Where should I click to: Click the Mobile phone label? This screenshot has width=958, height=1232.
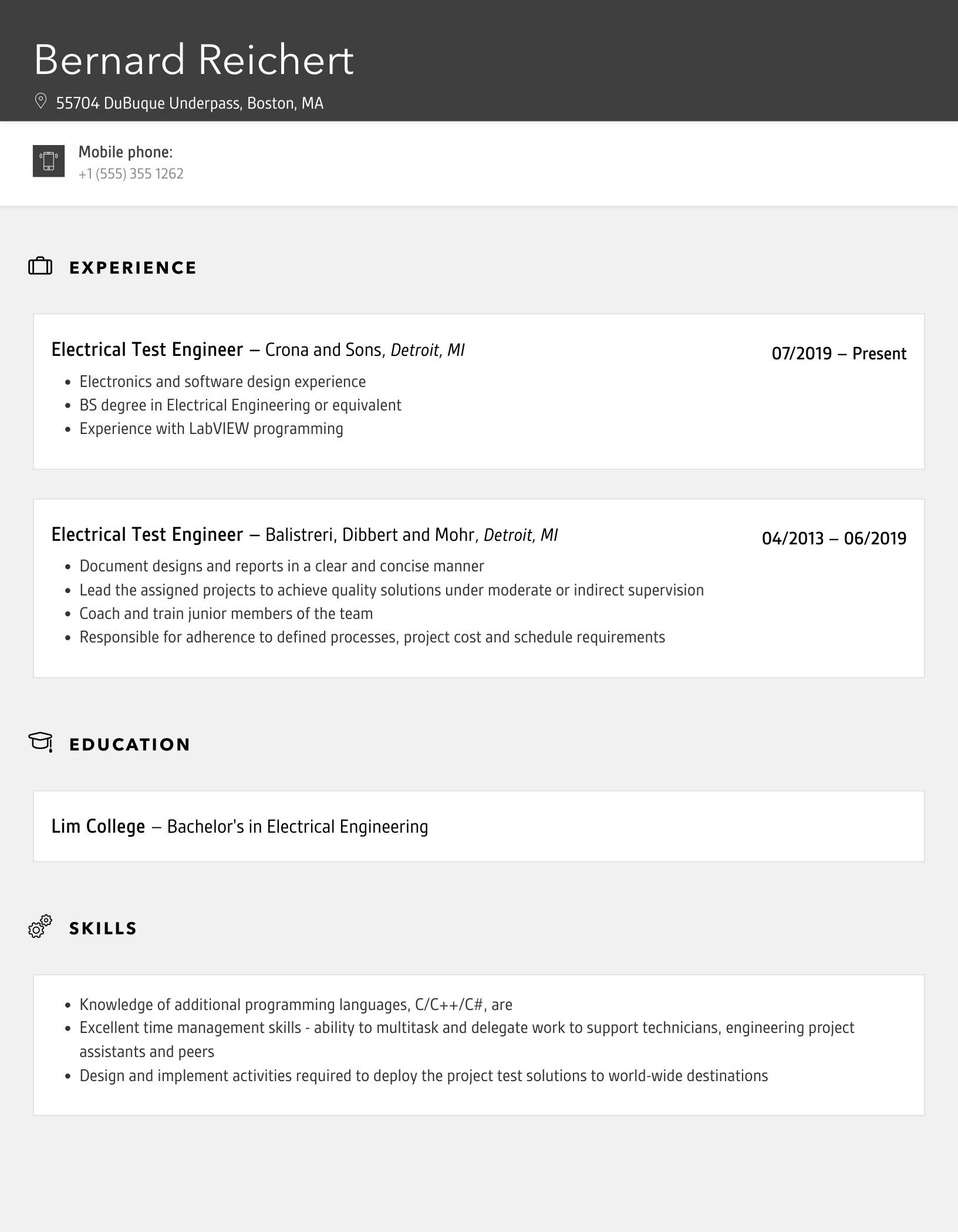[x=126, y=152]
